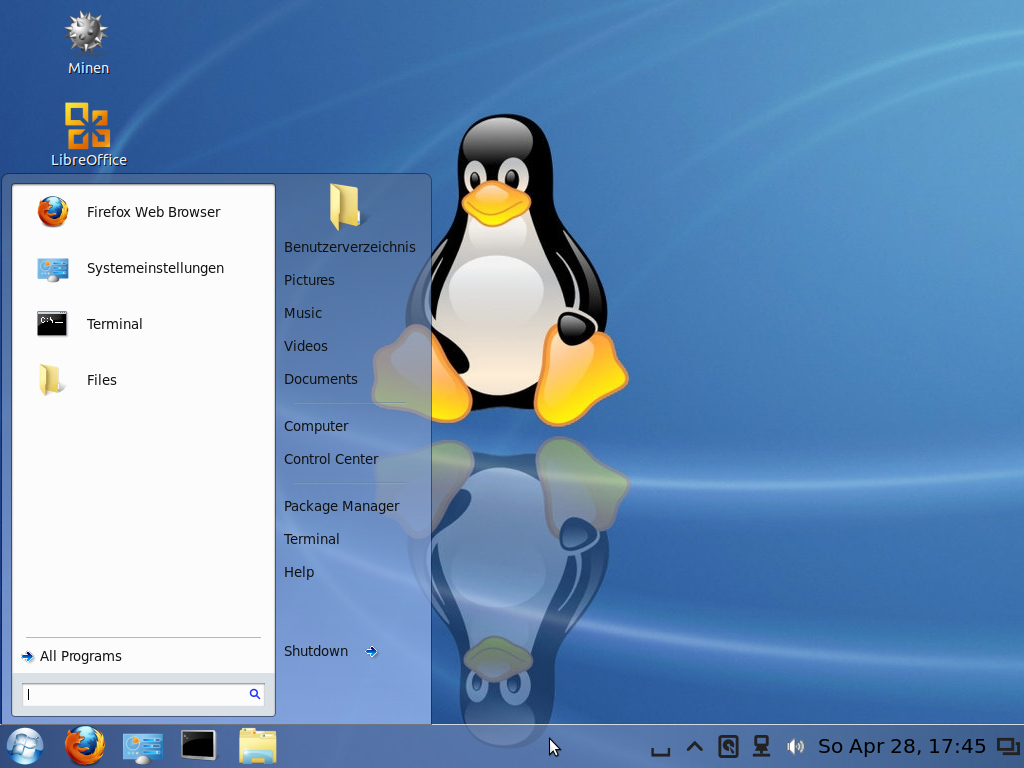Open the file manager icon on the taskbar

click(257, 746)
